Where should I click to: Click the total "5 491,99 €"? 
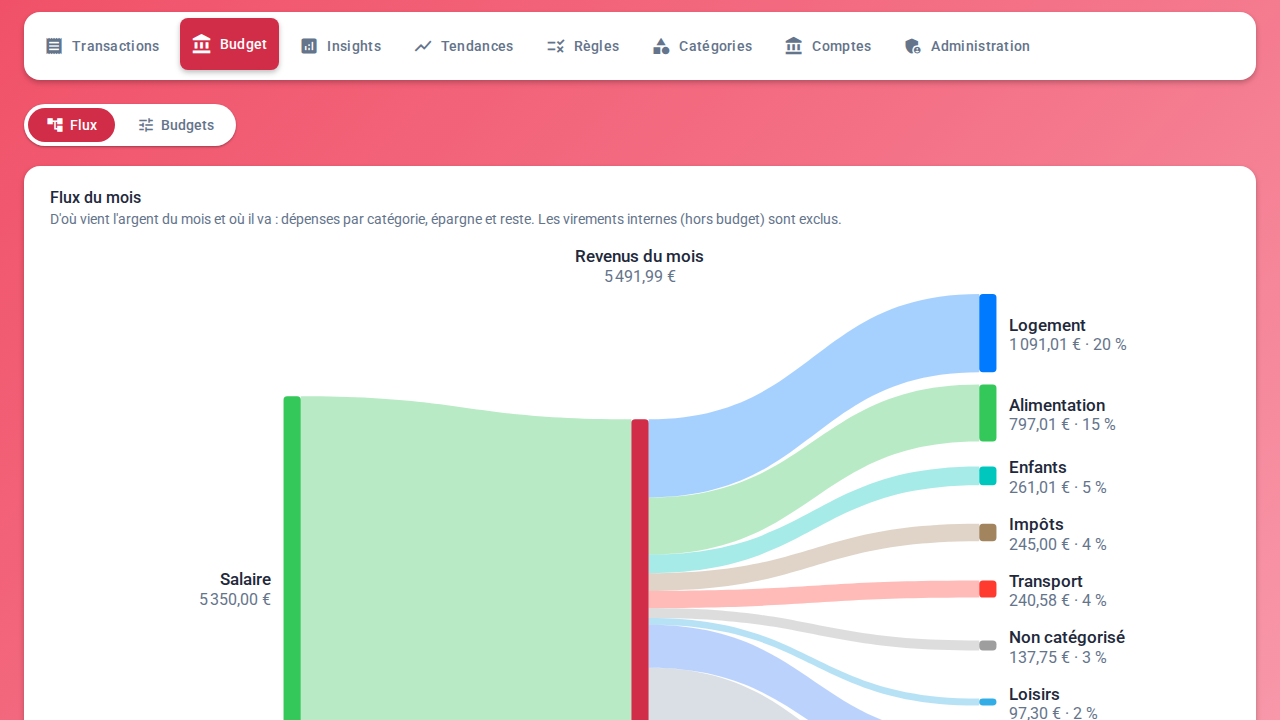pos(640,277)
